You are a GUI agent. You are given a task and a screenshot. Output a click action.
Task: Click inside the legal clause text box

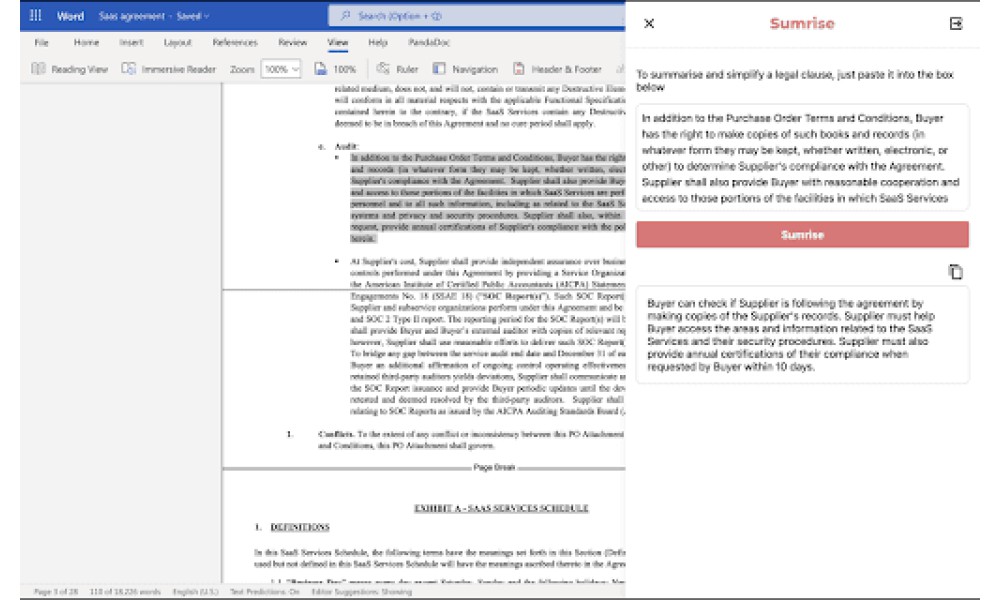[x=802, y=157]
